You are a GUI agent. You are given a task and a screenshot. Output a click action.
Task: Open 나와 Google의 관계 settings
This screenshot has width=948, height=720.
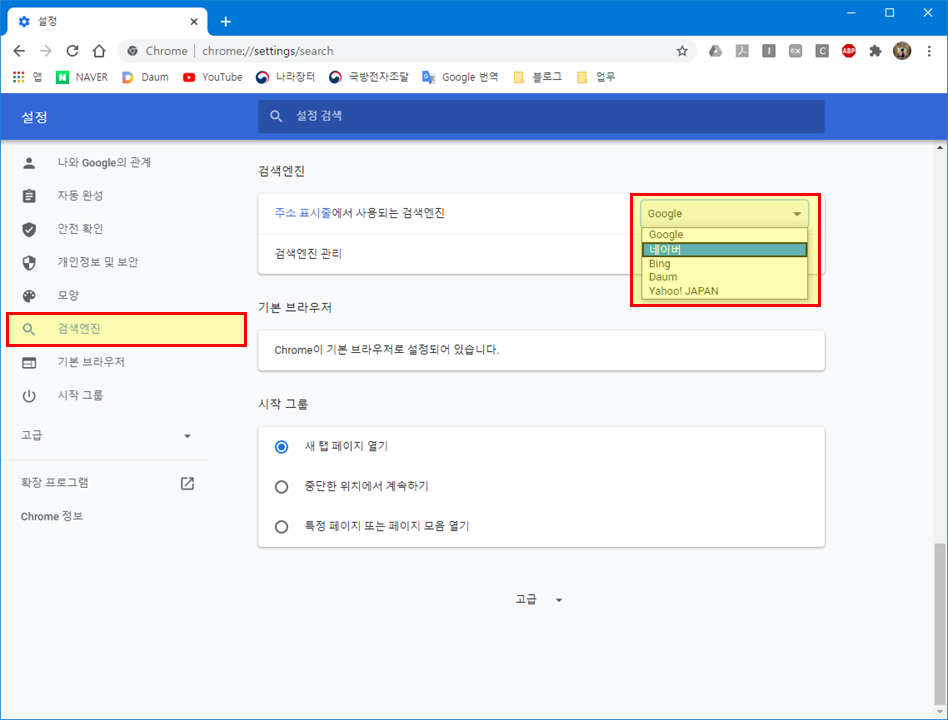[x=106, y=163]
